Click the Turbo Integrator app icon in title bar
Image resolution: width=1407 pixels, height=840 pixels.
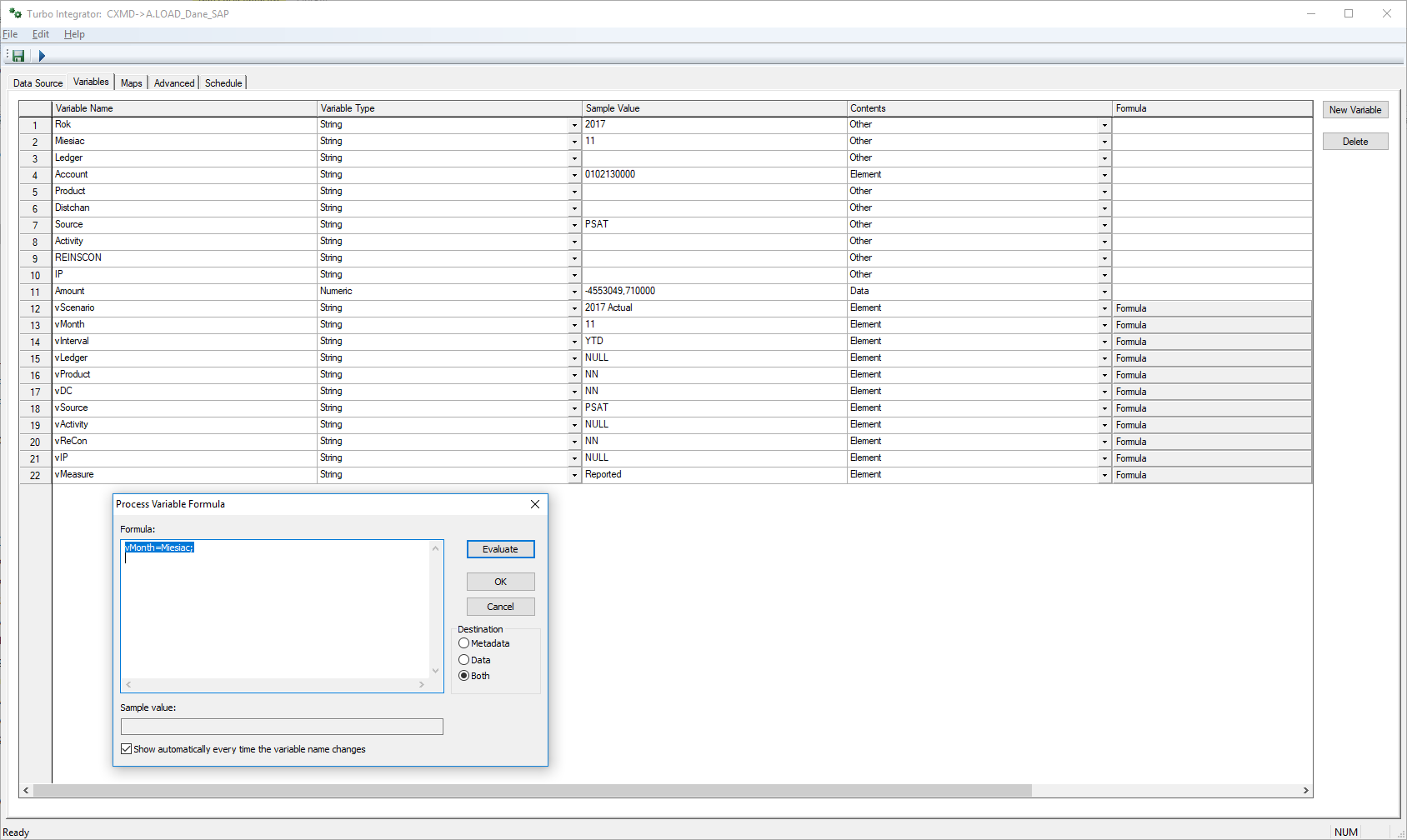(15, 13)
